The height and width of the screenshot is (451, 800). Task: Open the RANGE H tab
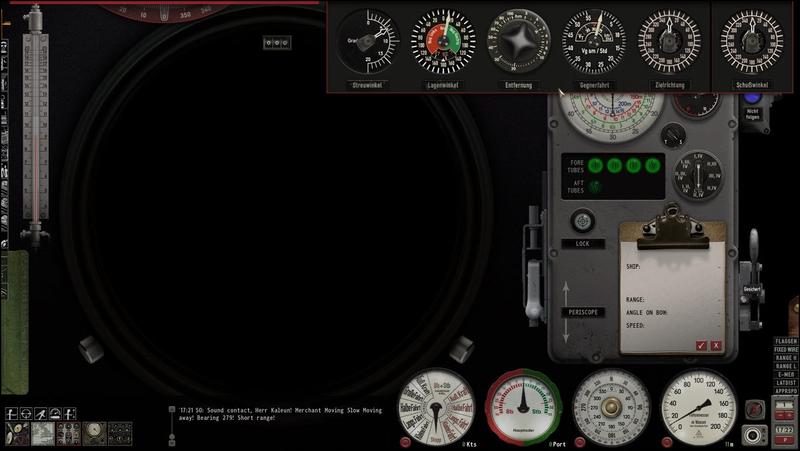coord(786,358)
